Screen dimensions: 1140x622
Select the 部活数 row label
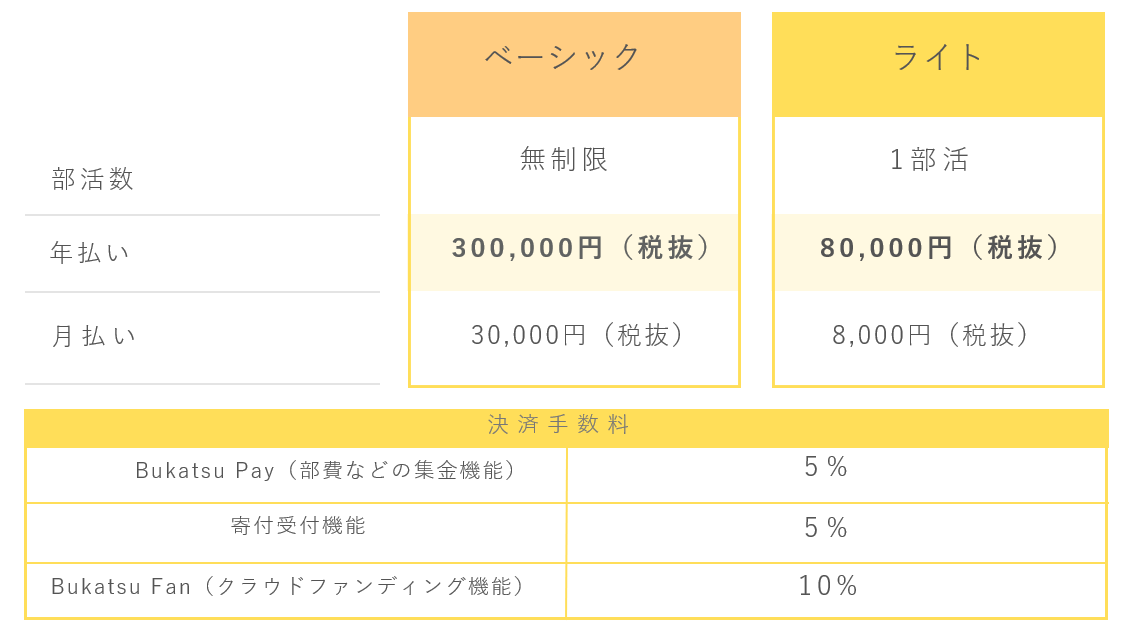pos(92,179)
